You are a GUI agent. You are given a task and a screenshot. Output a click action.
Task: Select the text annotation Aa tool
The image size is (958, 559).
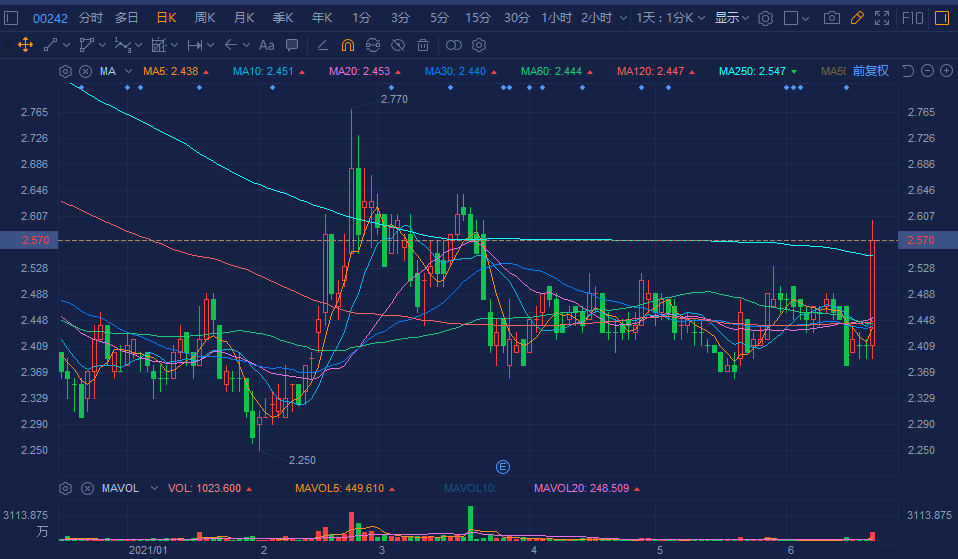click(266, 45)
